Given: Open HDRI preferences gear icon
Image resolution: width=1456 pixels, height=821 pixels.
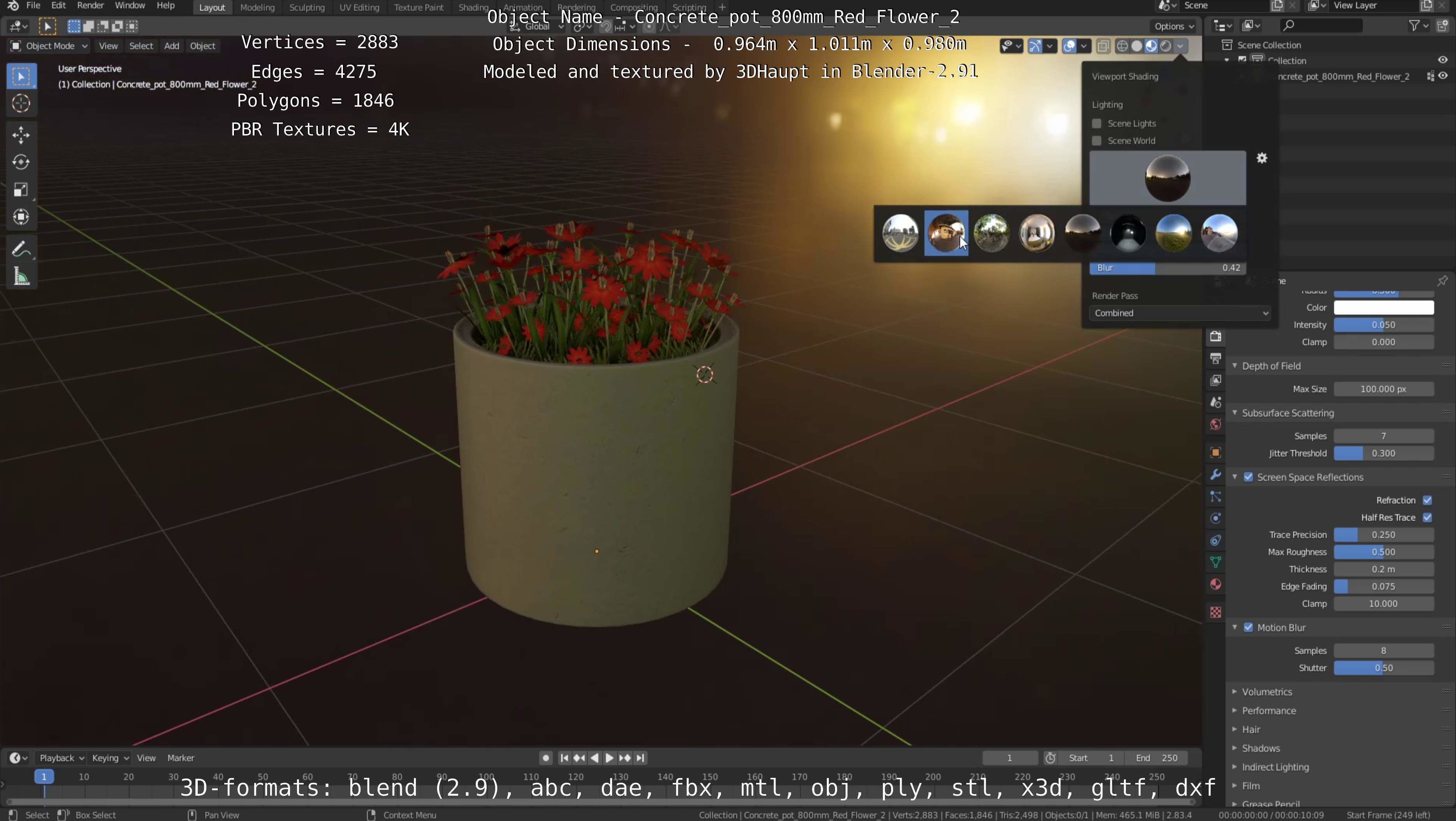Looking at the screenshot, I should pos(1262,158).
